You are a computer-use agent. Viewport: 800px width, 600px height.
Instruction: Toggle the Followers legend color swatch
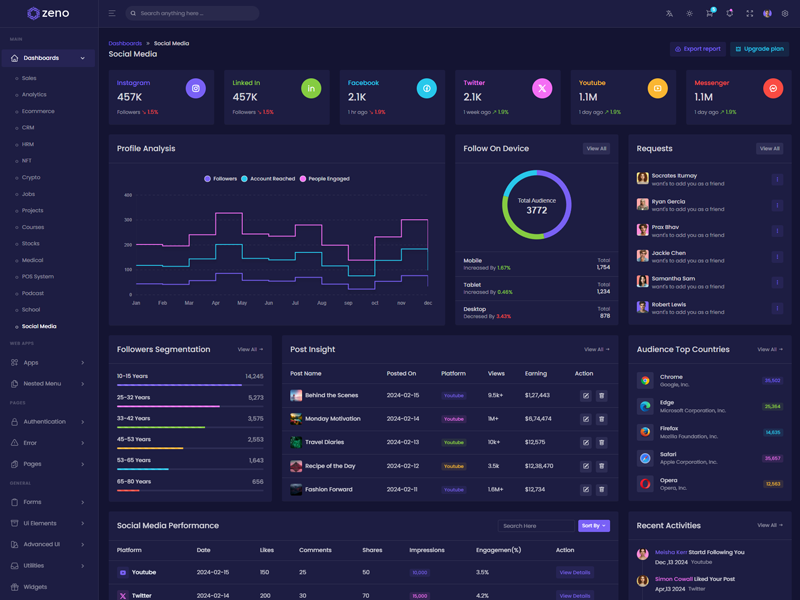(x=207, y=179)
